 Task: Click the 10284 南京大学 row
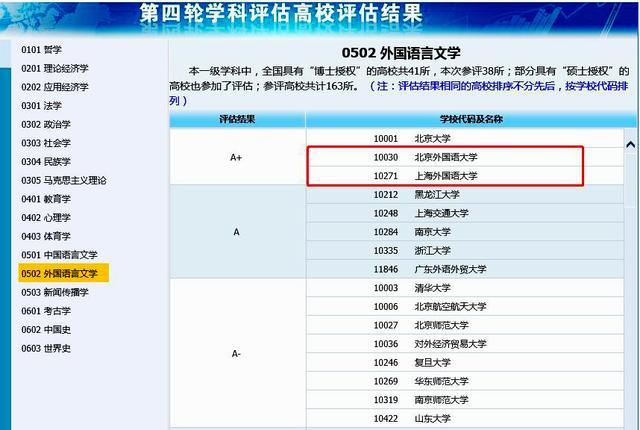pos(465,232)
